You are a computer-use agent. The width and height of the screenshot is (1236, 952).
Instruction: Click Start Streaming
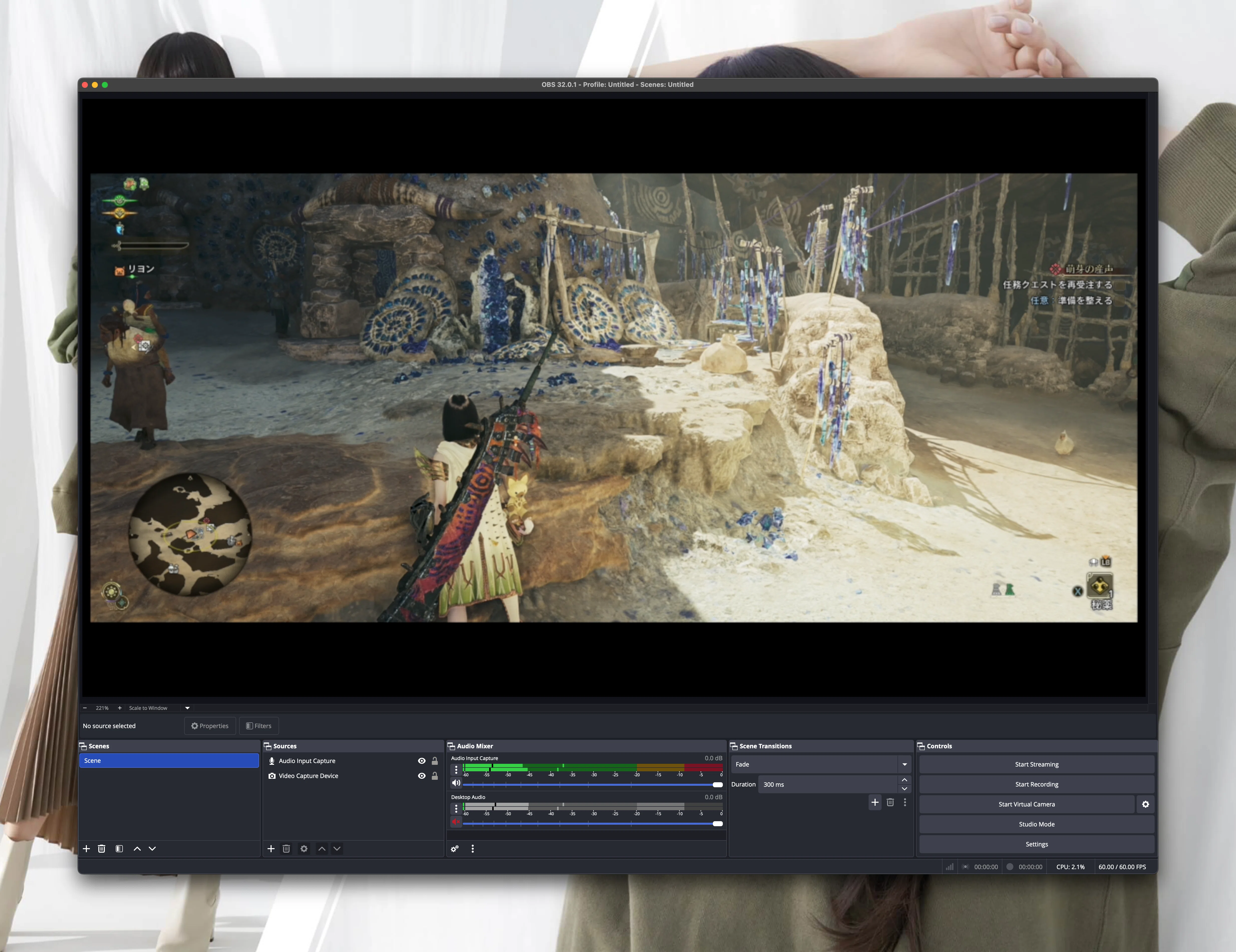coord(1036,764)
